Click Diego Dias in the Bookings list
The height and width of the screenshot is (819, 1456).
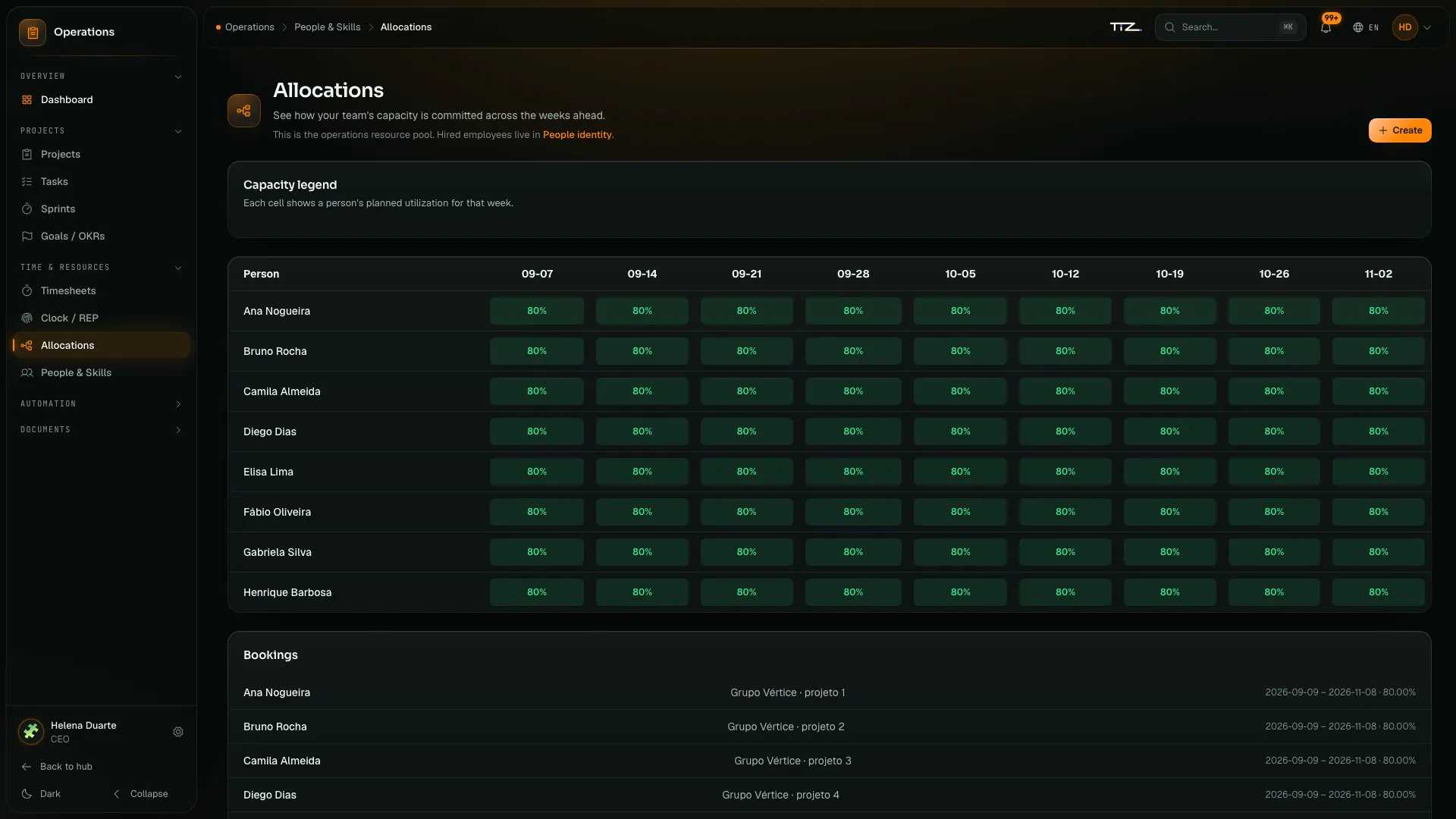(270, 795)
